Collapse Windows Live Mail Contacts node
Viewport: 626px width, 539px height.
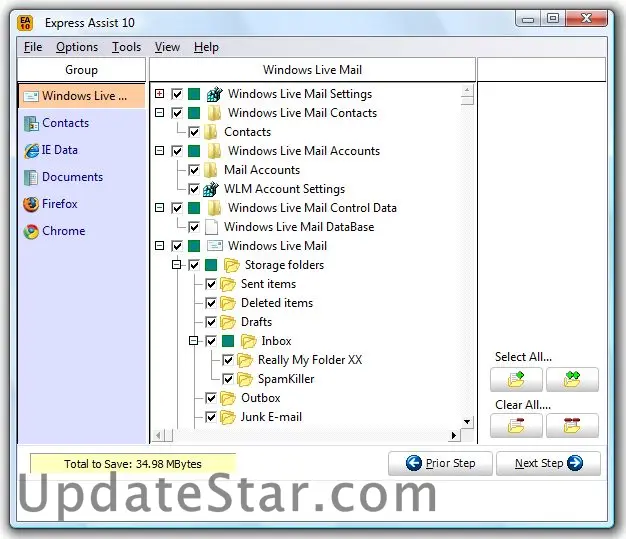(x=159, y=113)
